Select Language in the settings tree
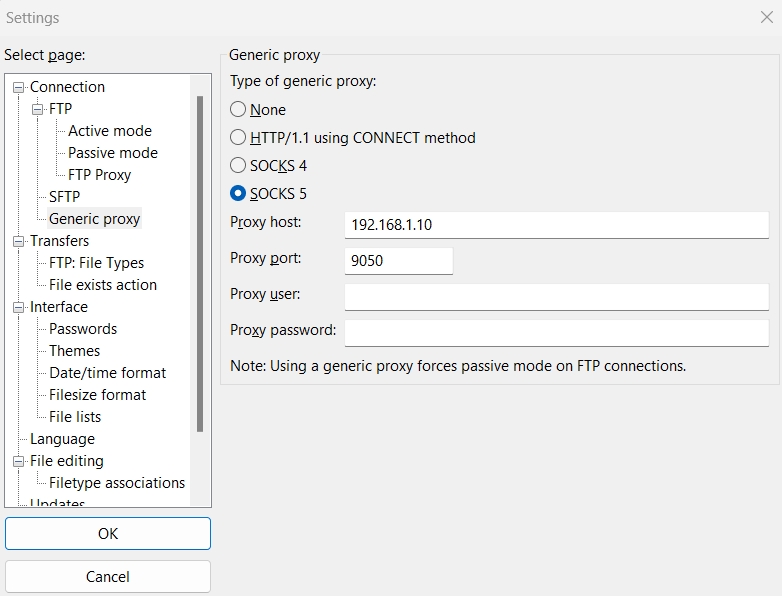782x596 pixels. (x=62, y=439)
